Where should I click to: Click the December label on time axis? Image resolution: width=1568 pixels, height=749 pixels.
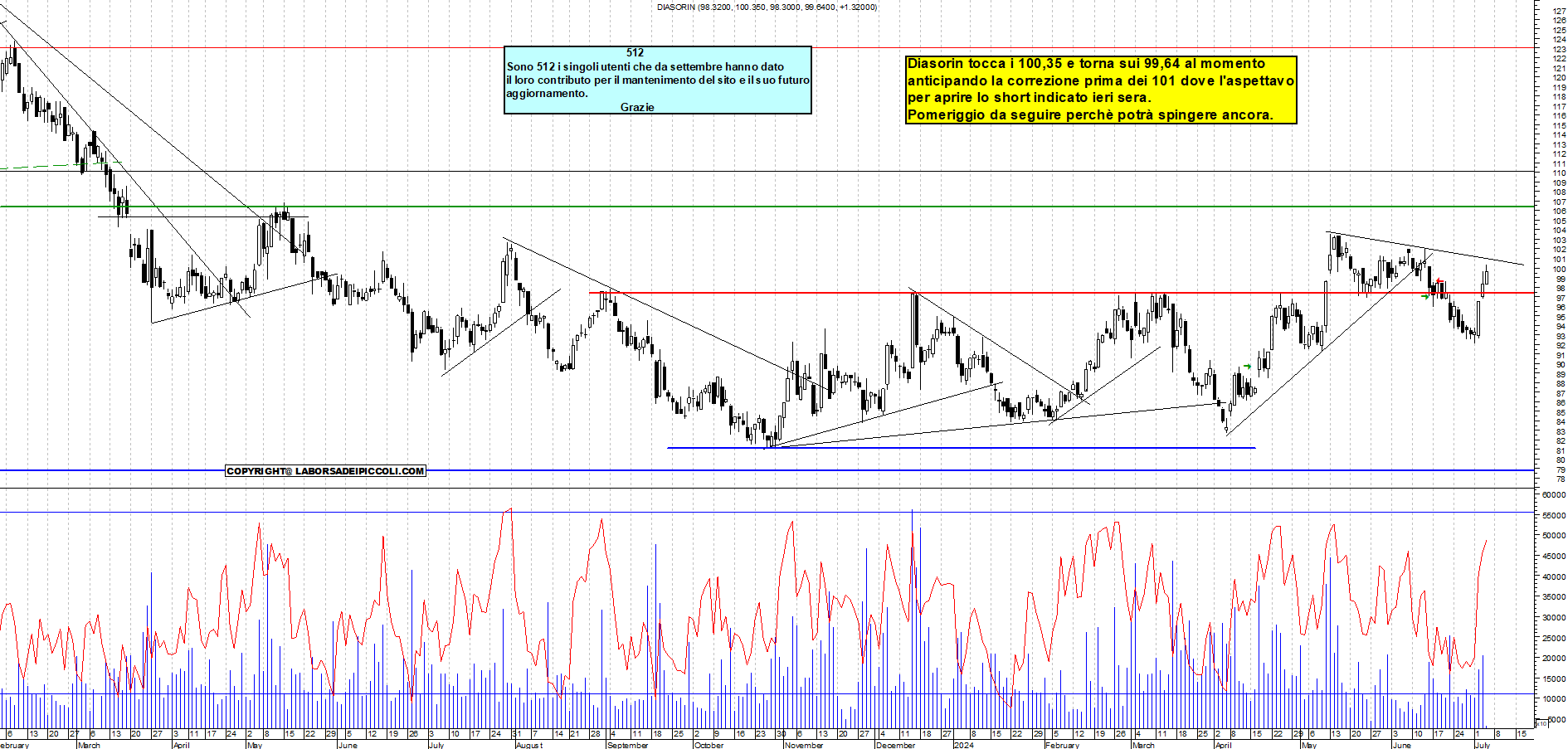coord(895,745)
